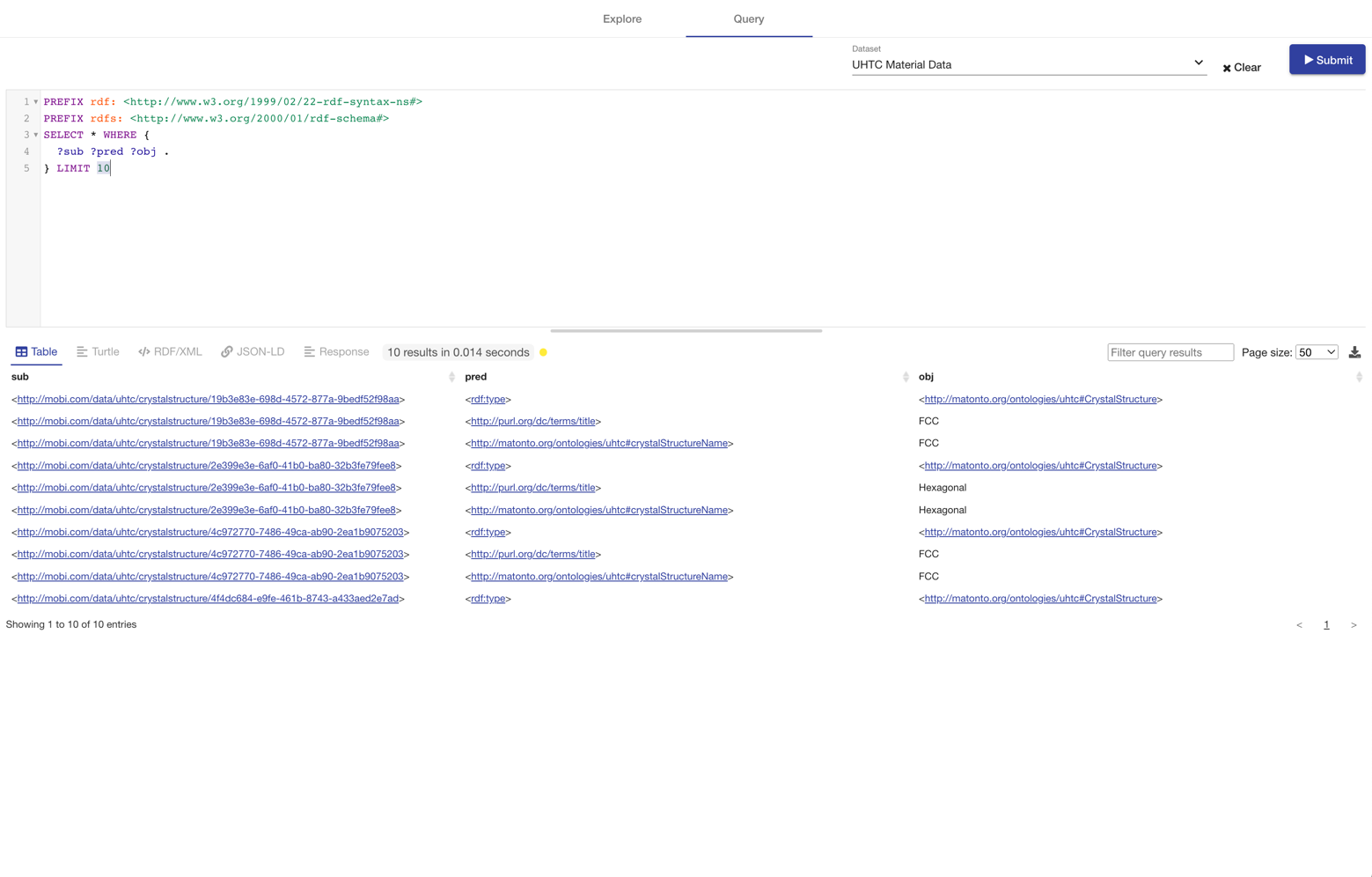Open the raw Response view
This screenshot has width=1372, height=877.
(336, 351)
